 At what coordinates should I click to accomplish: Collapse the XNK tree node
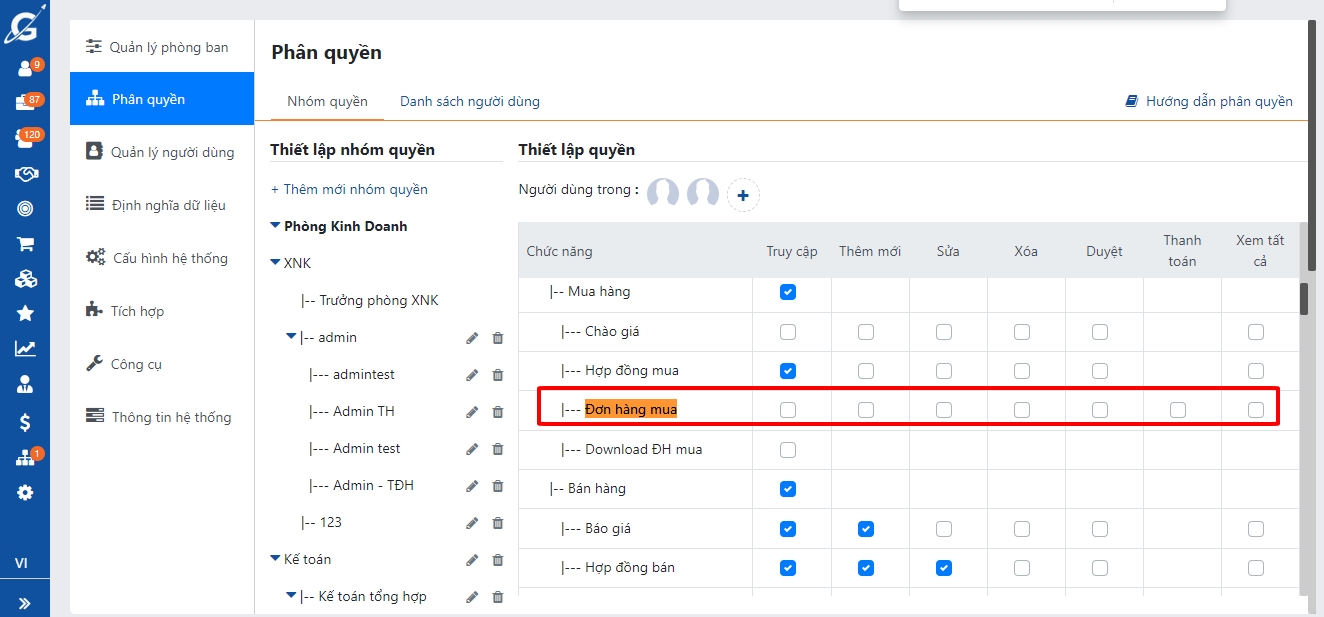coord(276,263)
